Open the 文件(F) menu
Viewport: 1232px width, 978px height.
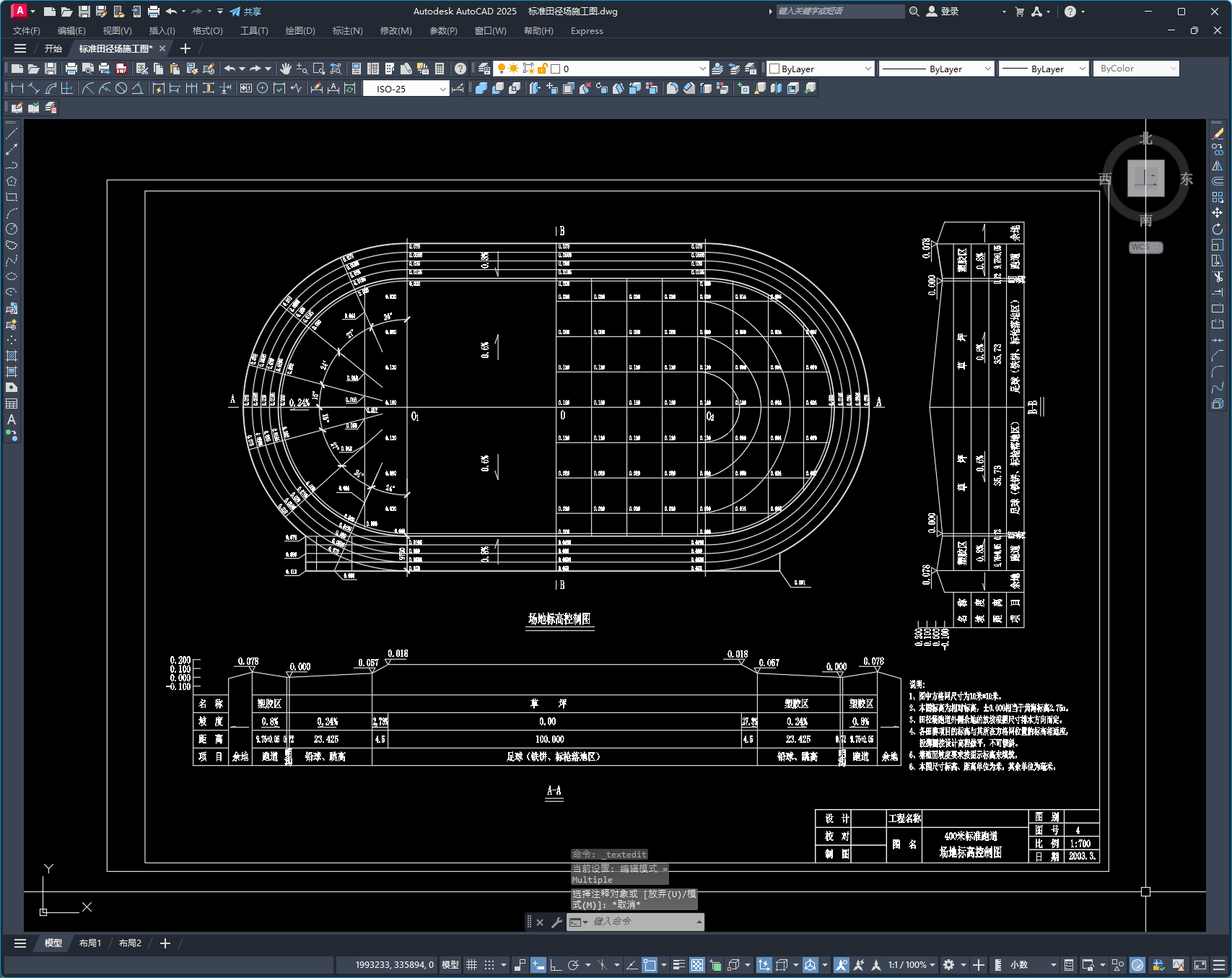click(27, 31)
